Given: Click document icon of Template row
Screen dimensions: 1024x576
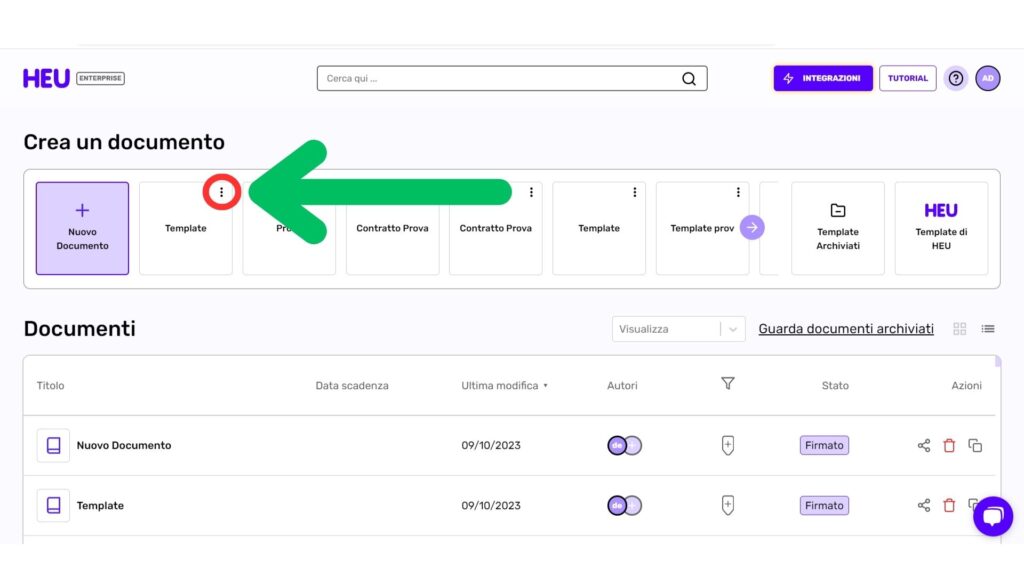Looking at the screenshot, I should tap(54, 505).
